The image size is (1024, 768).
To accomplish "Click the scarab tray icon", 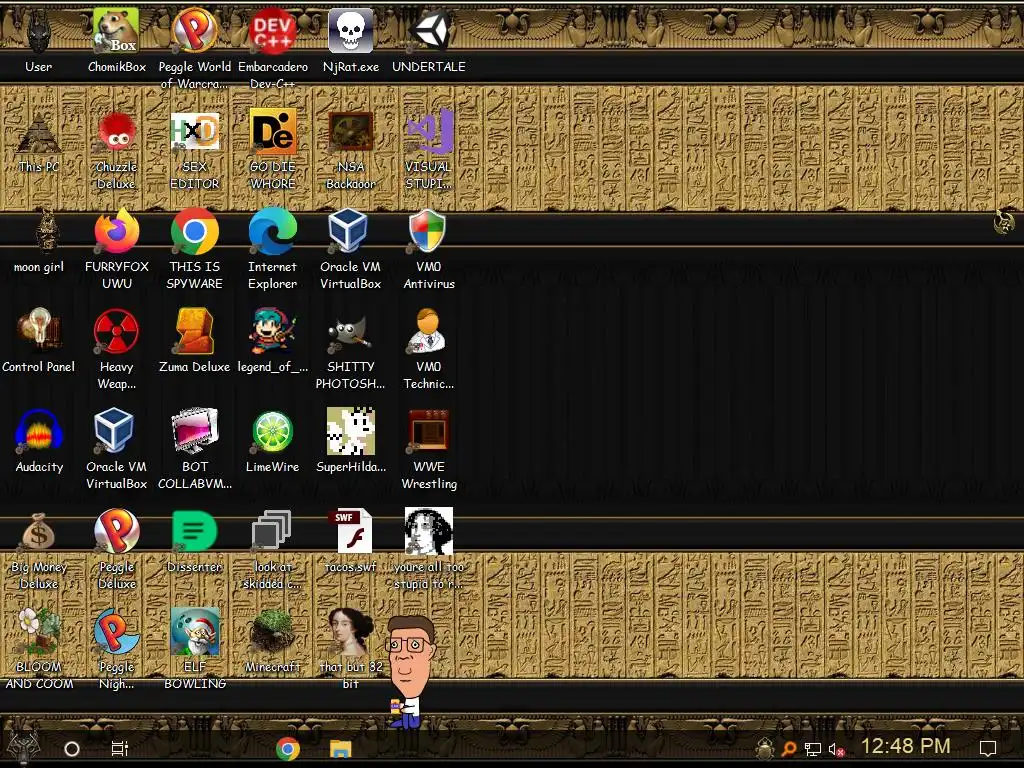I will pyautogui.click(x=764, y=749).
